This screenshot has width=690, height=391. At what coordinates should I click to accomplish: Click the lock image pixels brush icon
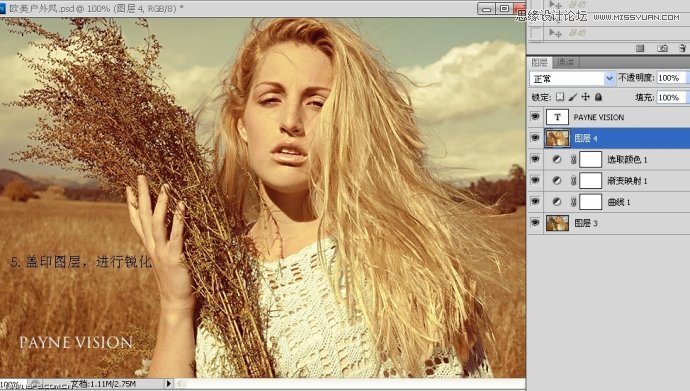(x=573, y=97)
